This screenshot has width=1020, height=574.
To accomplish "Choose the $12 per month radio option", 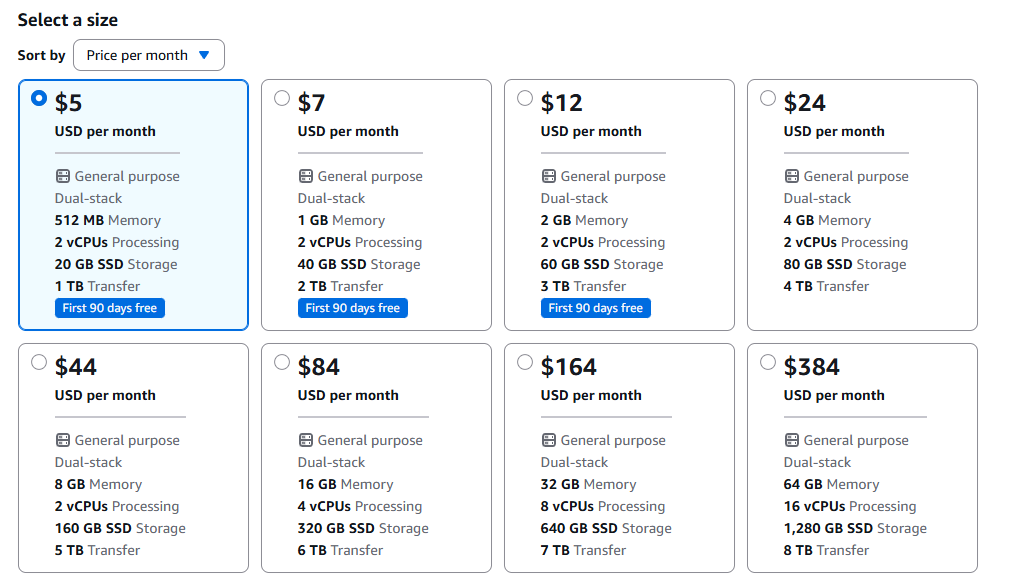I will (525, 98).
